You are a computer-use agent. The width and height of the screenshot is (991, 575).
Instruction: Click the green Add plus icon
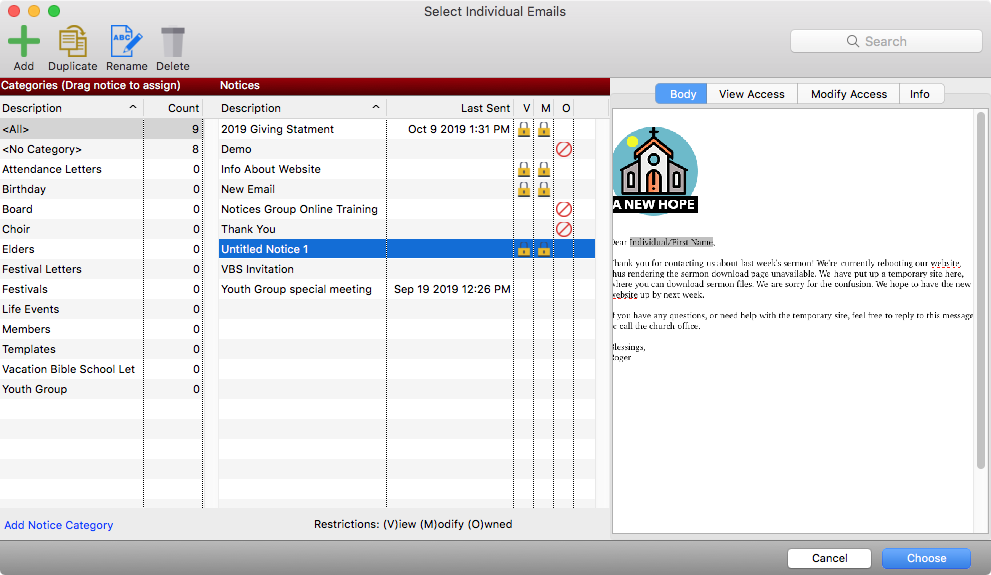point(23,42)
